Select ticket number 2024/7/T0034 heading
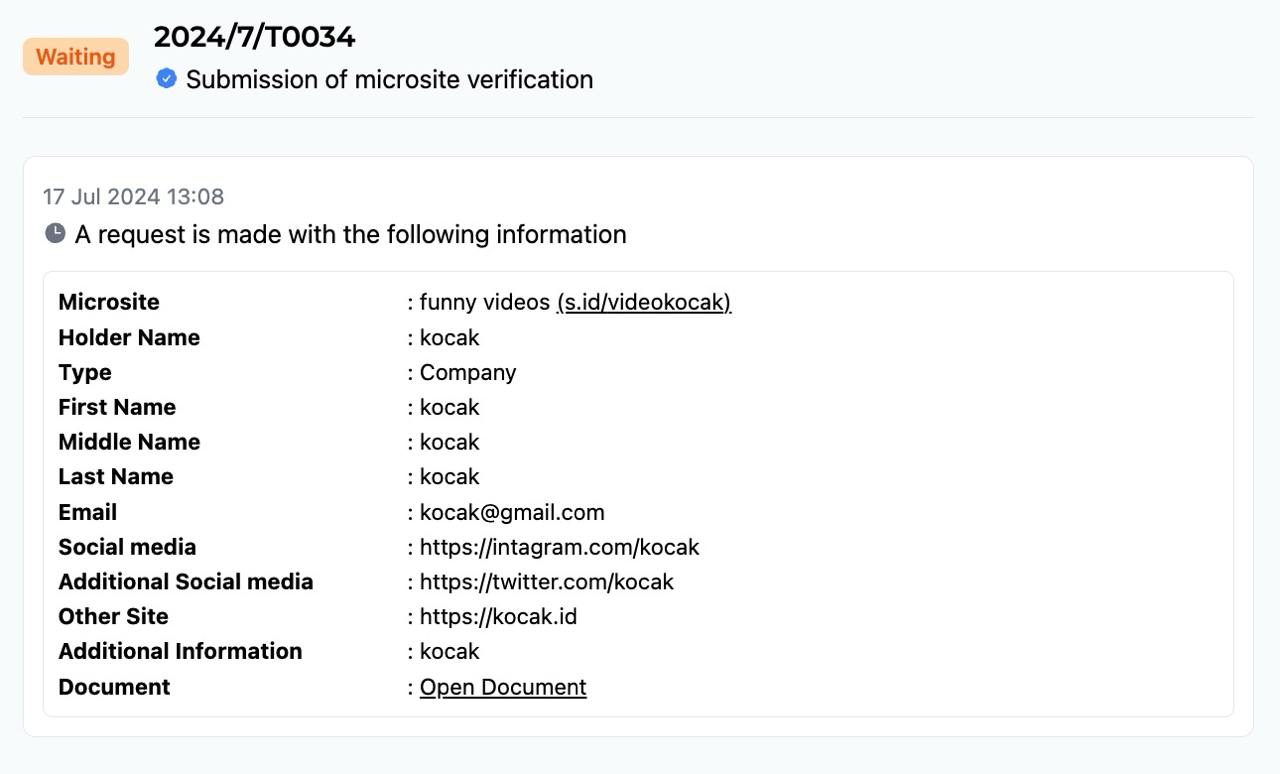Screen dimensions: 1280x774 pyautogui.click(x=254, y=37)
